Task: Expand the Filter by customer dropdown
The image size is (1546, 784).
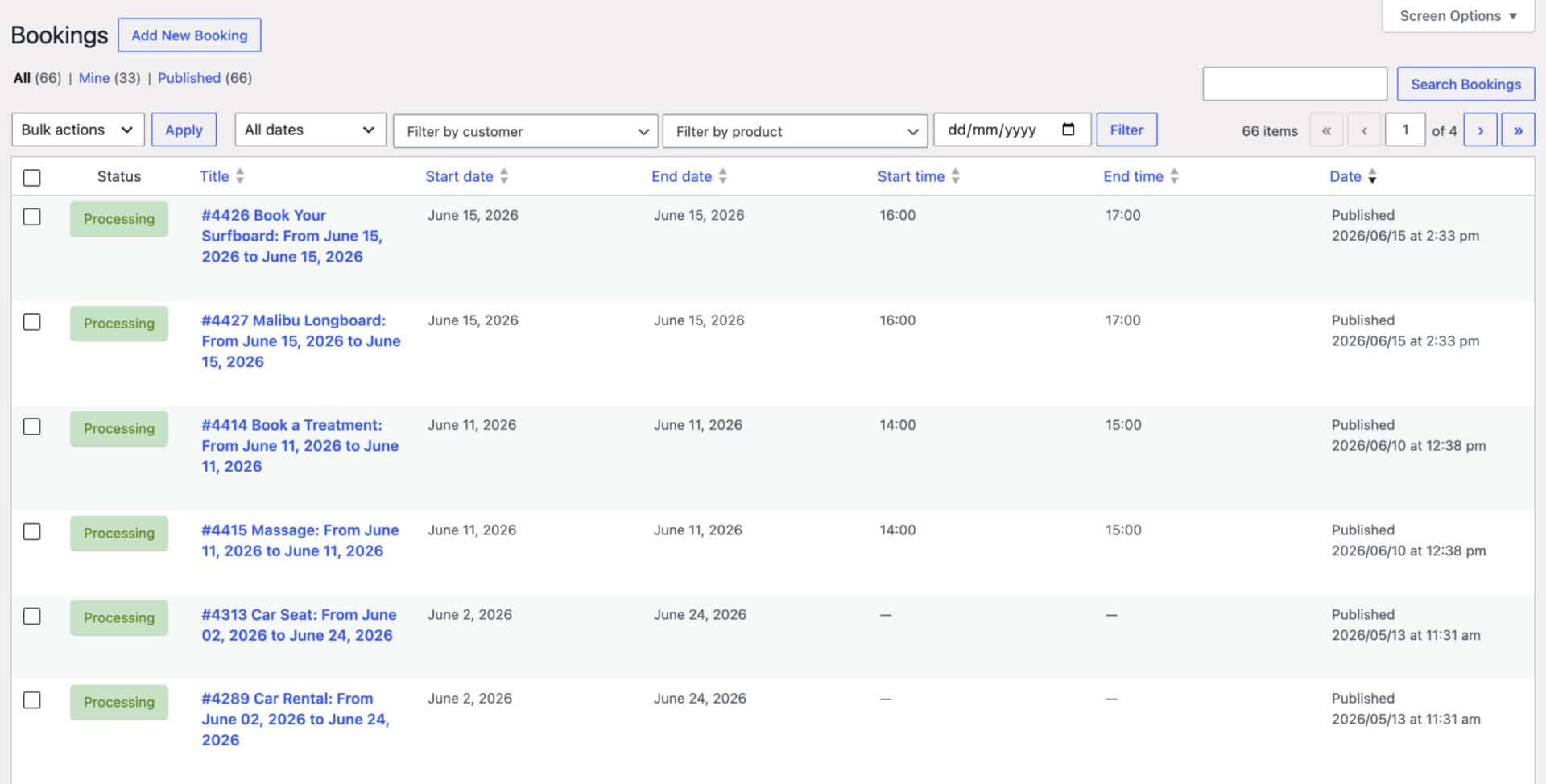Action: (526, 131)
